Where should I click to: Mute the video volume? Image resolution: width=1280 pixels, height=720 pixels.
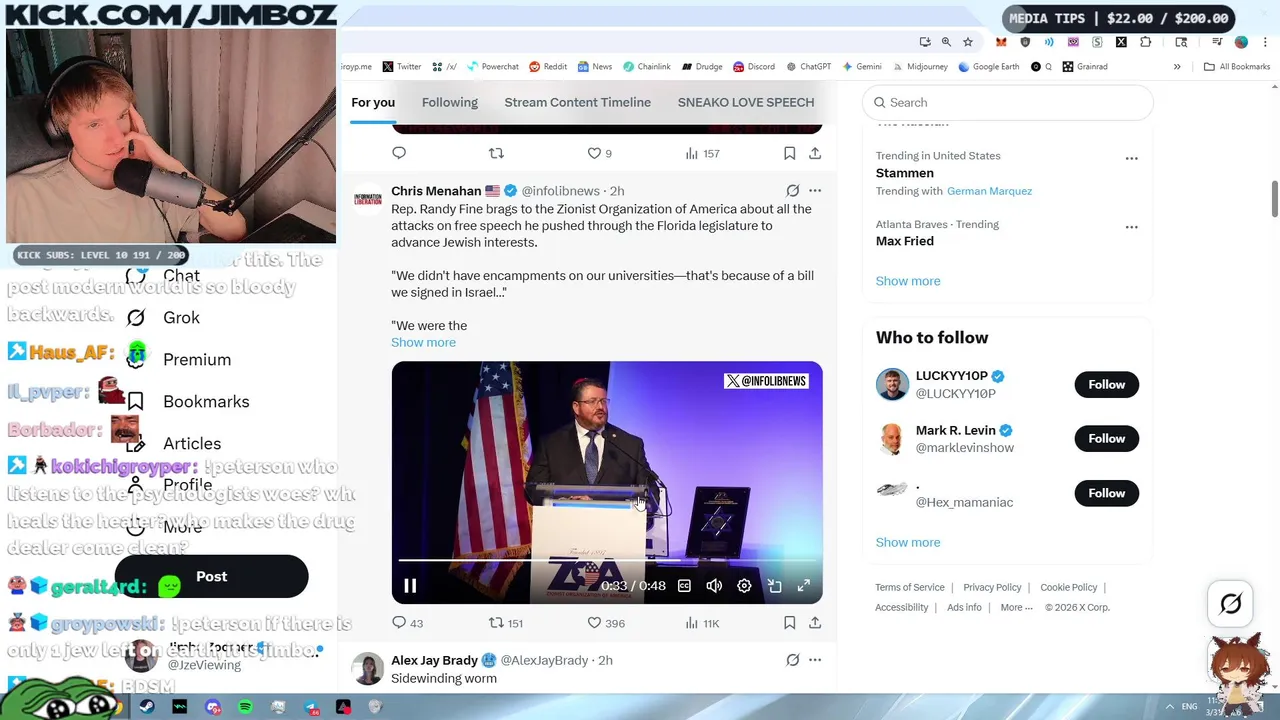pos(714,586)
